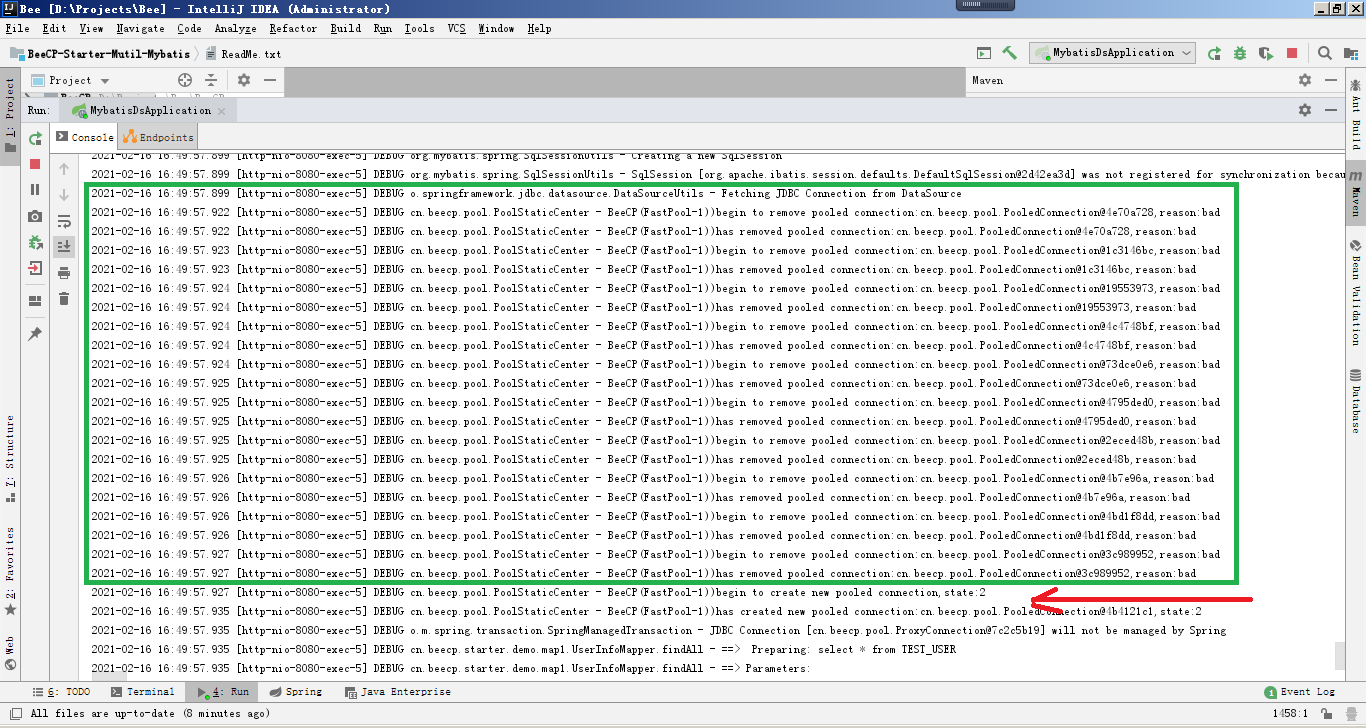Open Run panel settings gear
The height and width of the screenshot is (728, 1366).
[x=1305, y=110]
